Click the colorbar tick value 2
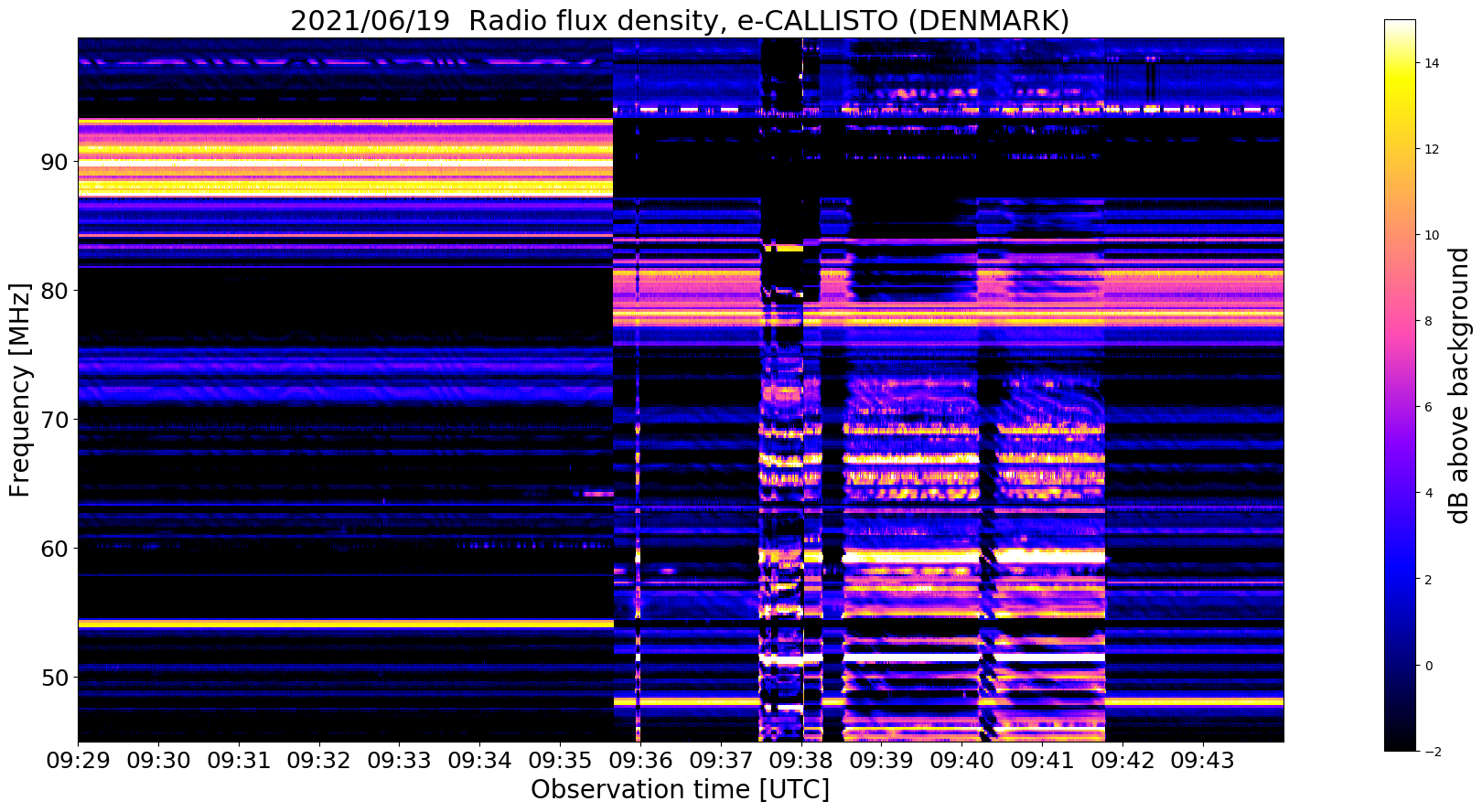The width and height of the screenshot is (1482, 812). [x=1428, y=580]
